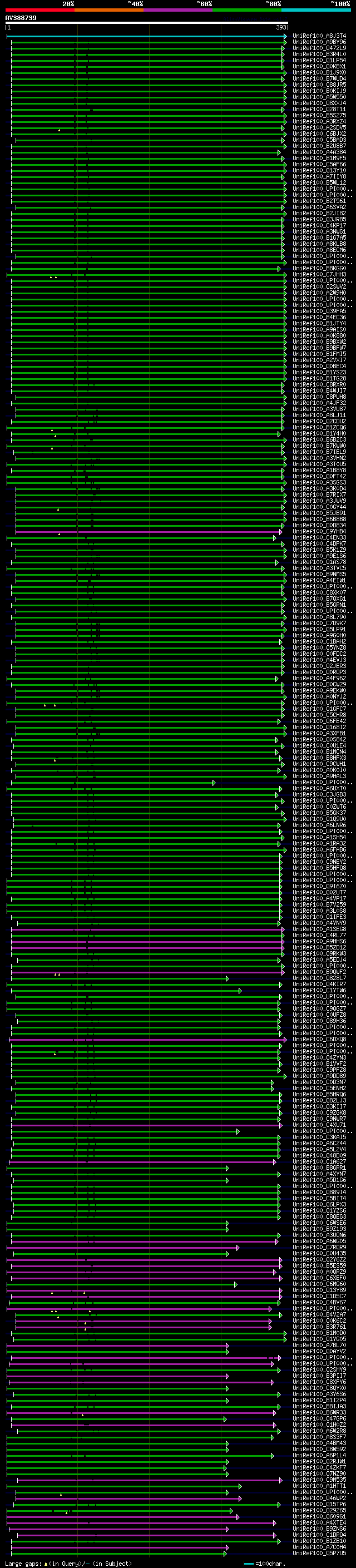
Task: Open hit UniRef100_A8J3T4
Action: pos(319,36)
